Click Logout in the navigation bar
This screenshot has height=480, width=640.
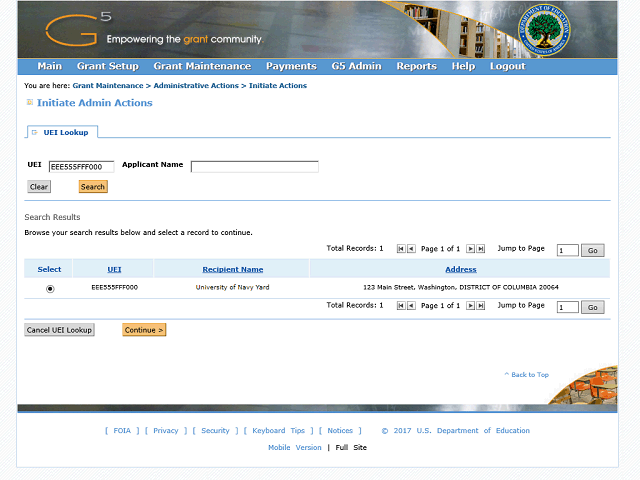[x=507, y=66]
